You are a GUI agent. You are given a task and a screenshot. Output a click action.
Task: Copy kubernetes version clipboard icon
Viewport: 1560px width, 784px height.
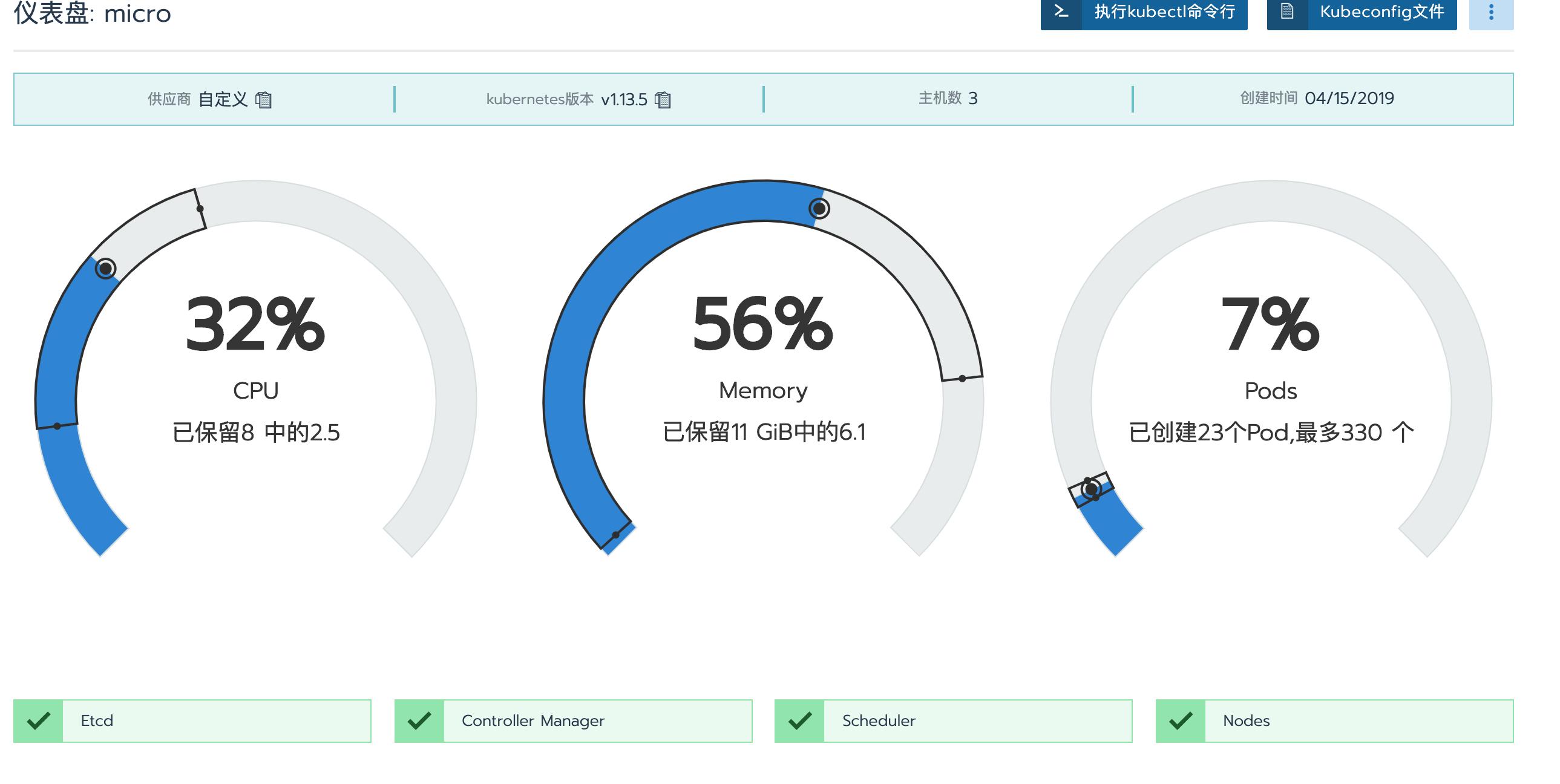click(663, 99)
